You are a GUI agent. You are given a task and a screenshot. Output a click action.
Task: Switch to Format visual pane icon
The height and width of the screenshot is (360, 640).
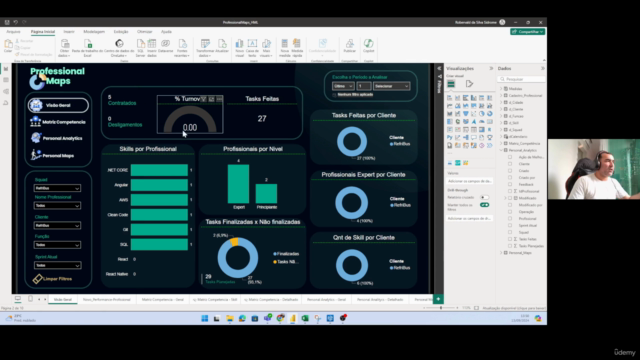469,84
